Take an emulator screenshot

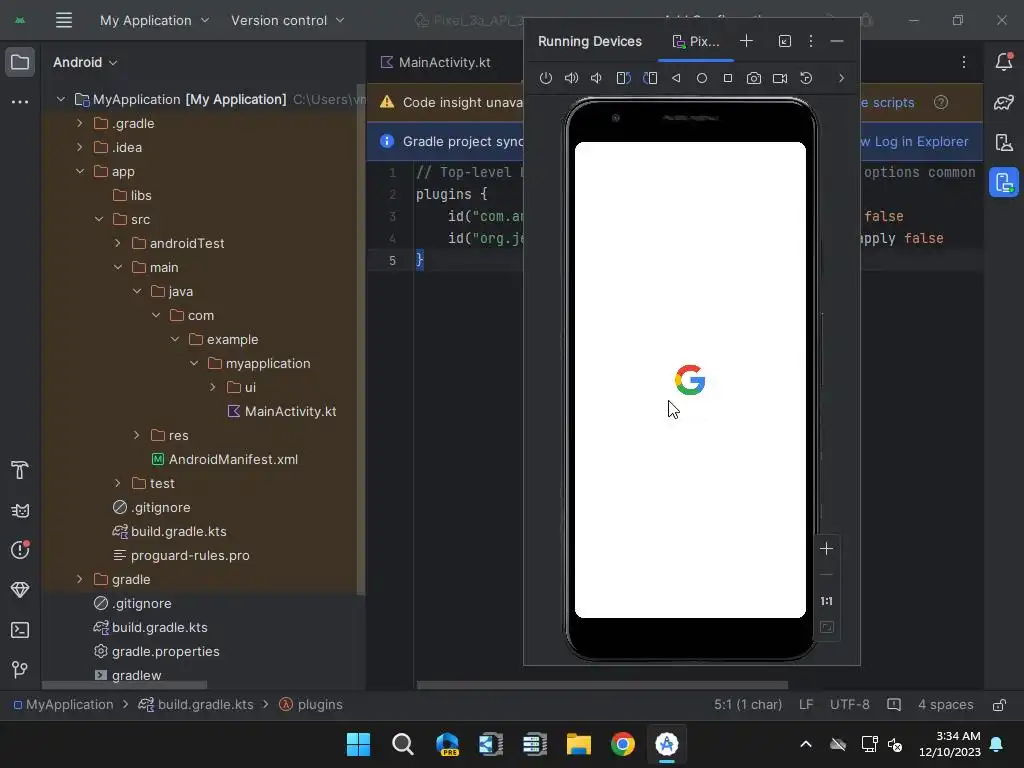[754, 78]
